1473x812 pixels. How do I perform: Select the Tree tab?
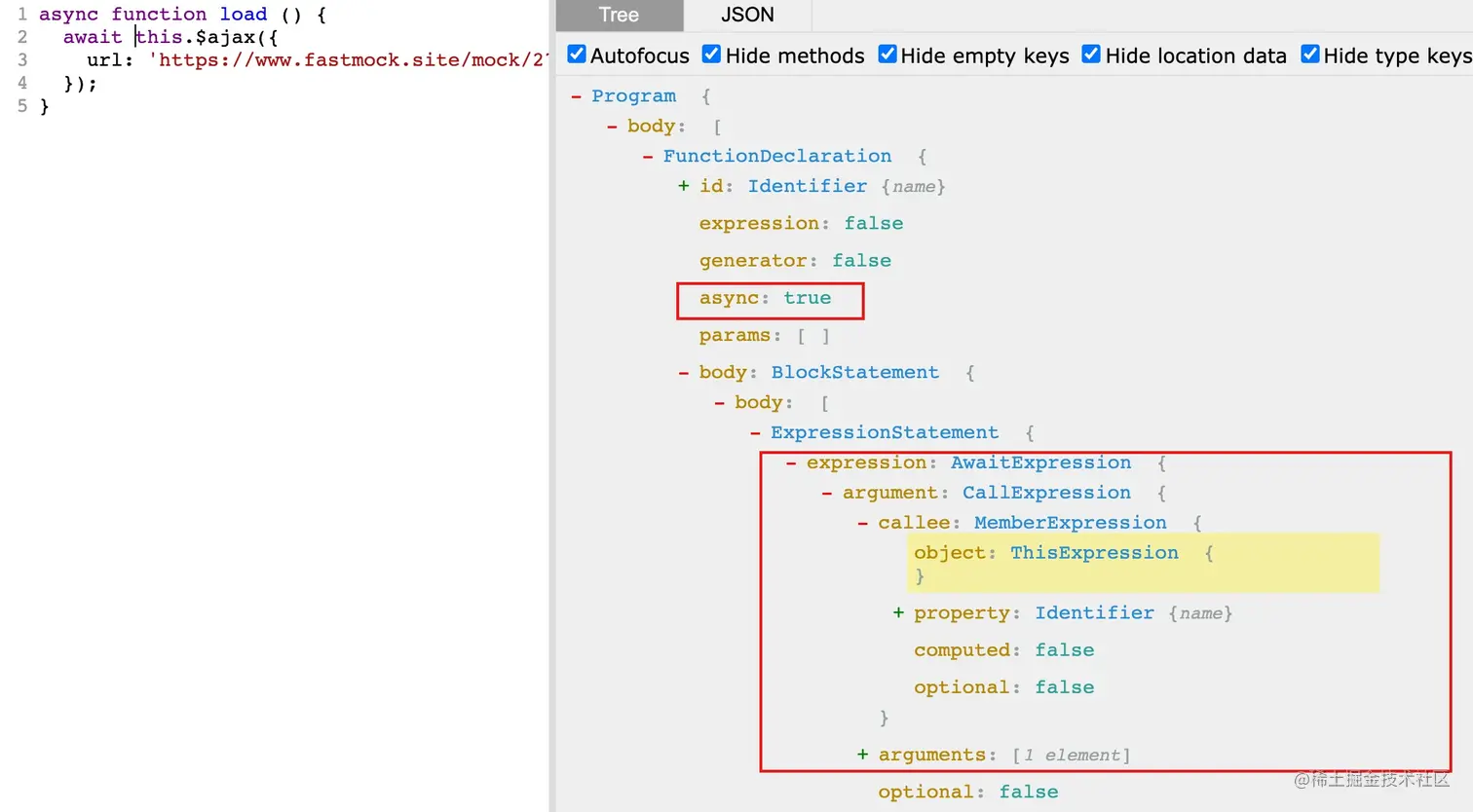(618, 15)
